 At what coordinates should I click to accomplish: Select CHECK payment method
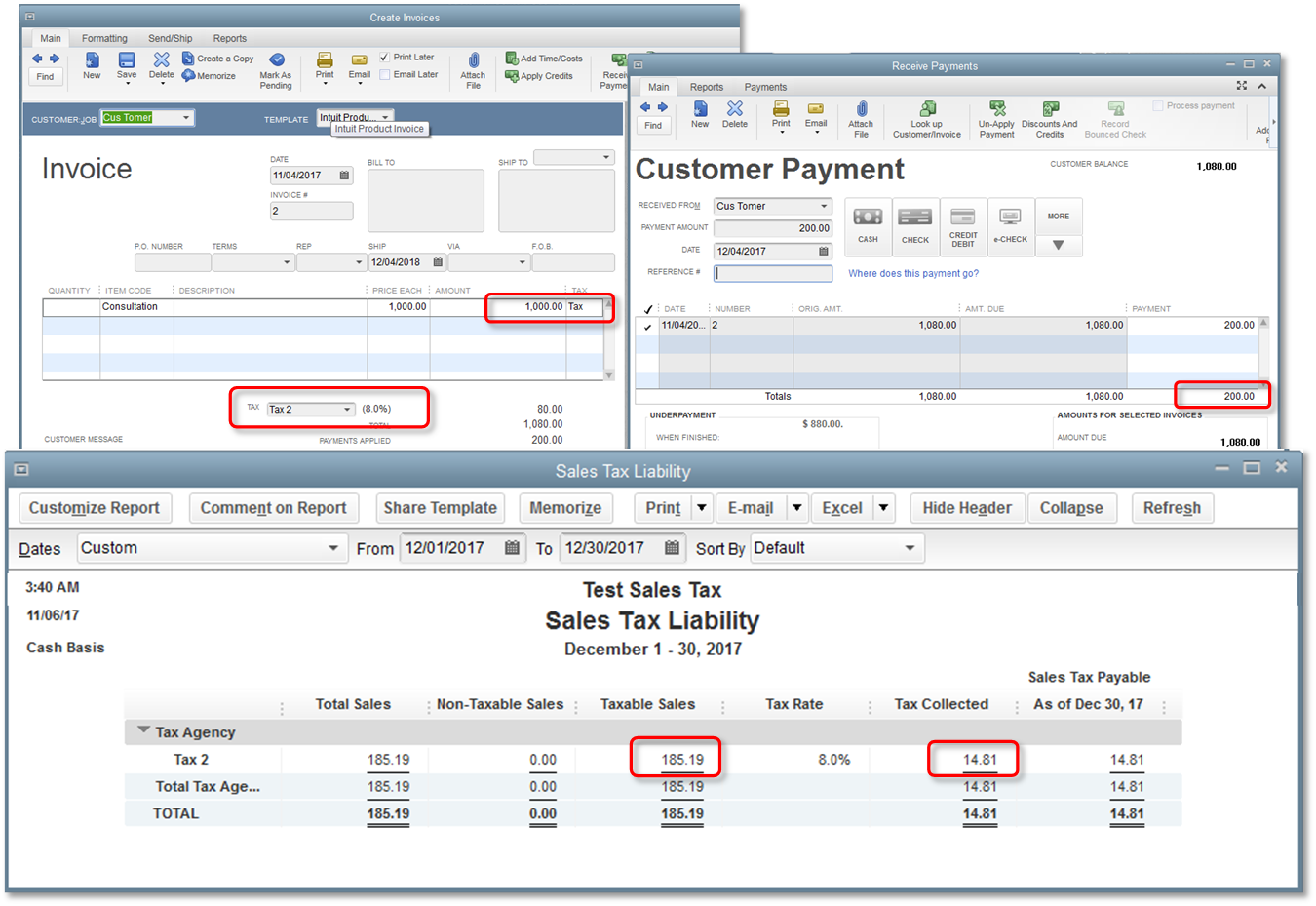tap(915, 226)
